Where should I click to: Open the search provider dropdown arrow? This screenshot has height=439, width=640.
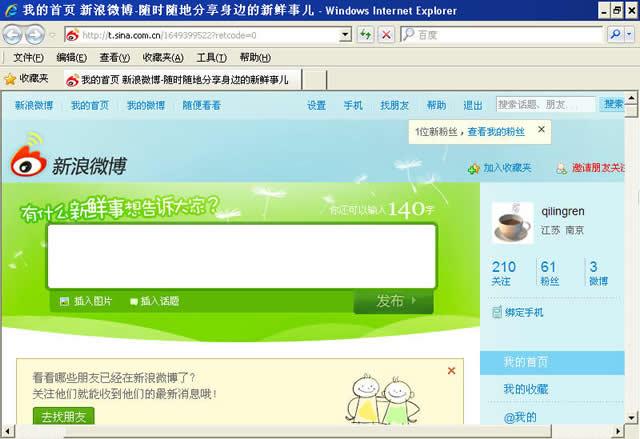point(629,35)
